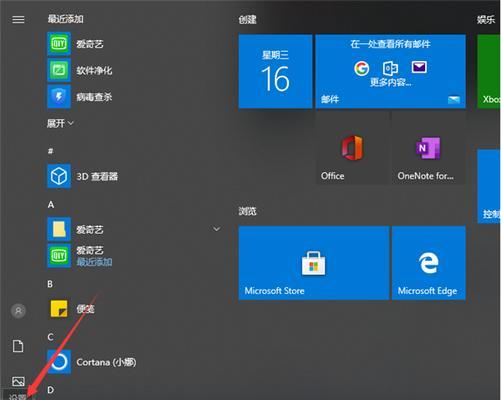Open the Pictures icon in the left rail

[x=18, y=381]
